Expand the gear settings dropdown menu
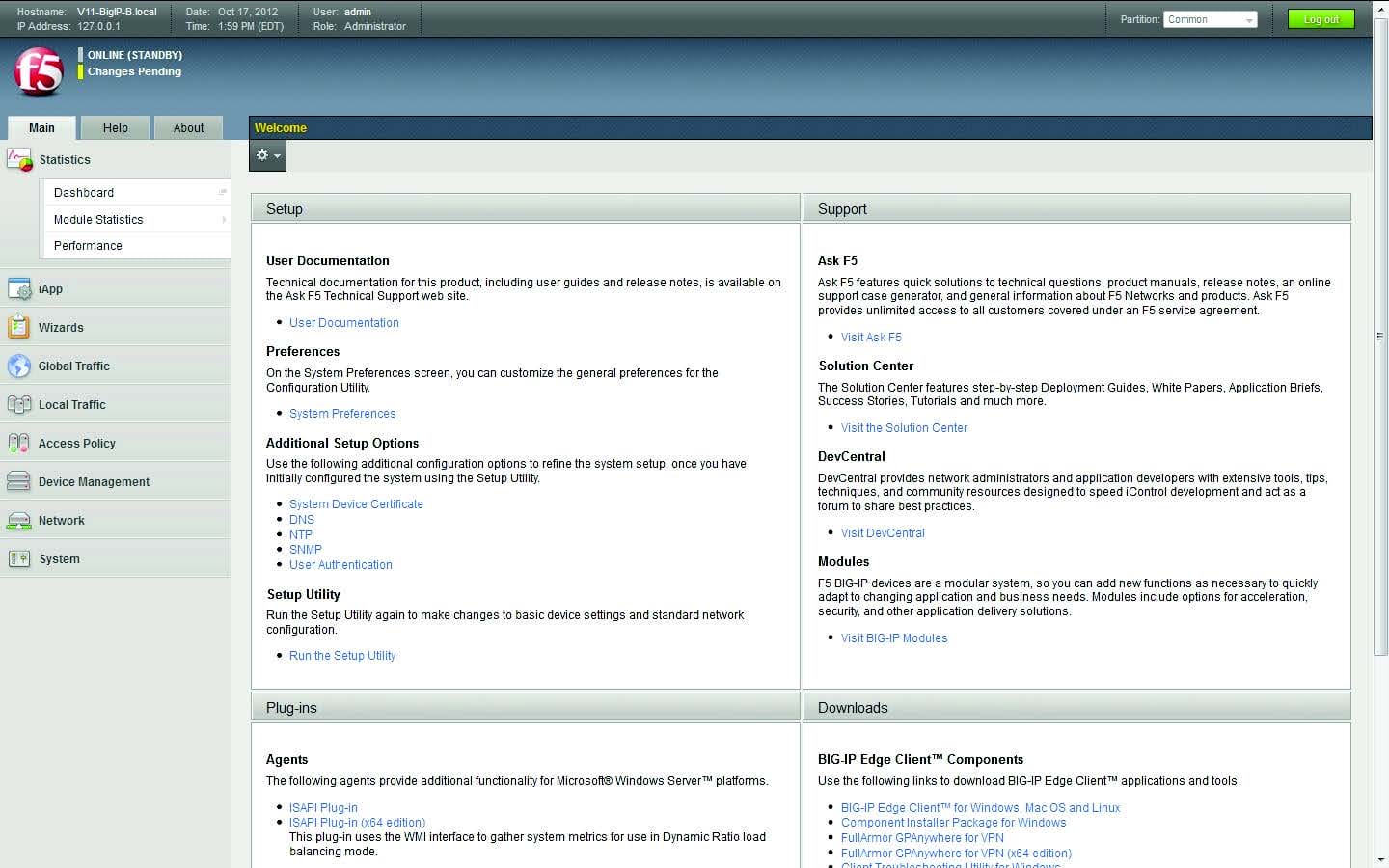1389x868 pixels. point(267,155)
